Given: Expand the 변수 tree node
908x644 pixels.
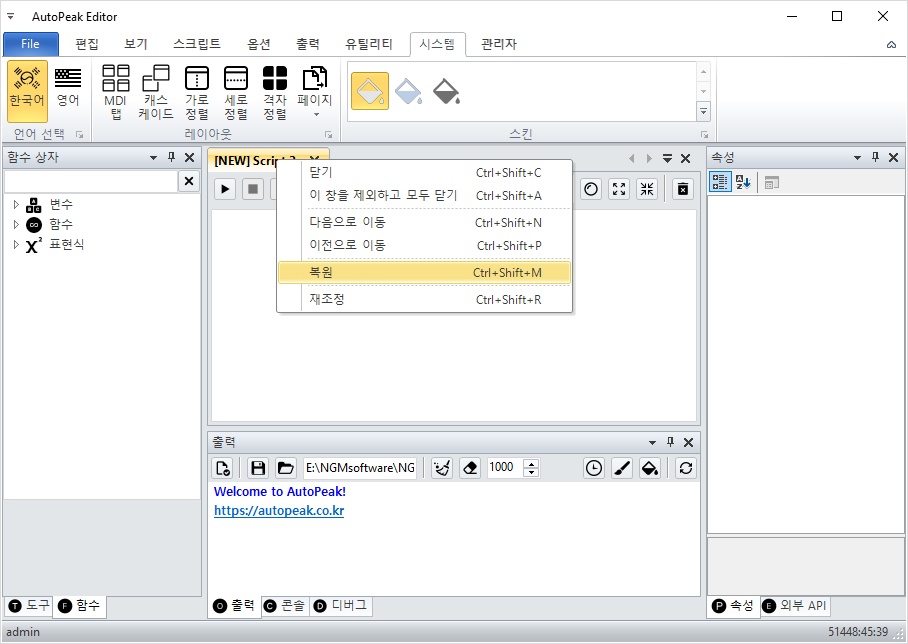Looking at the screenshot, I should click(x=16, y=204).
